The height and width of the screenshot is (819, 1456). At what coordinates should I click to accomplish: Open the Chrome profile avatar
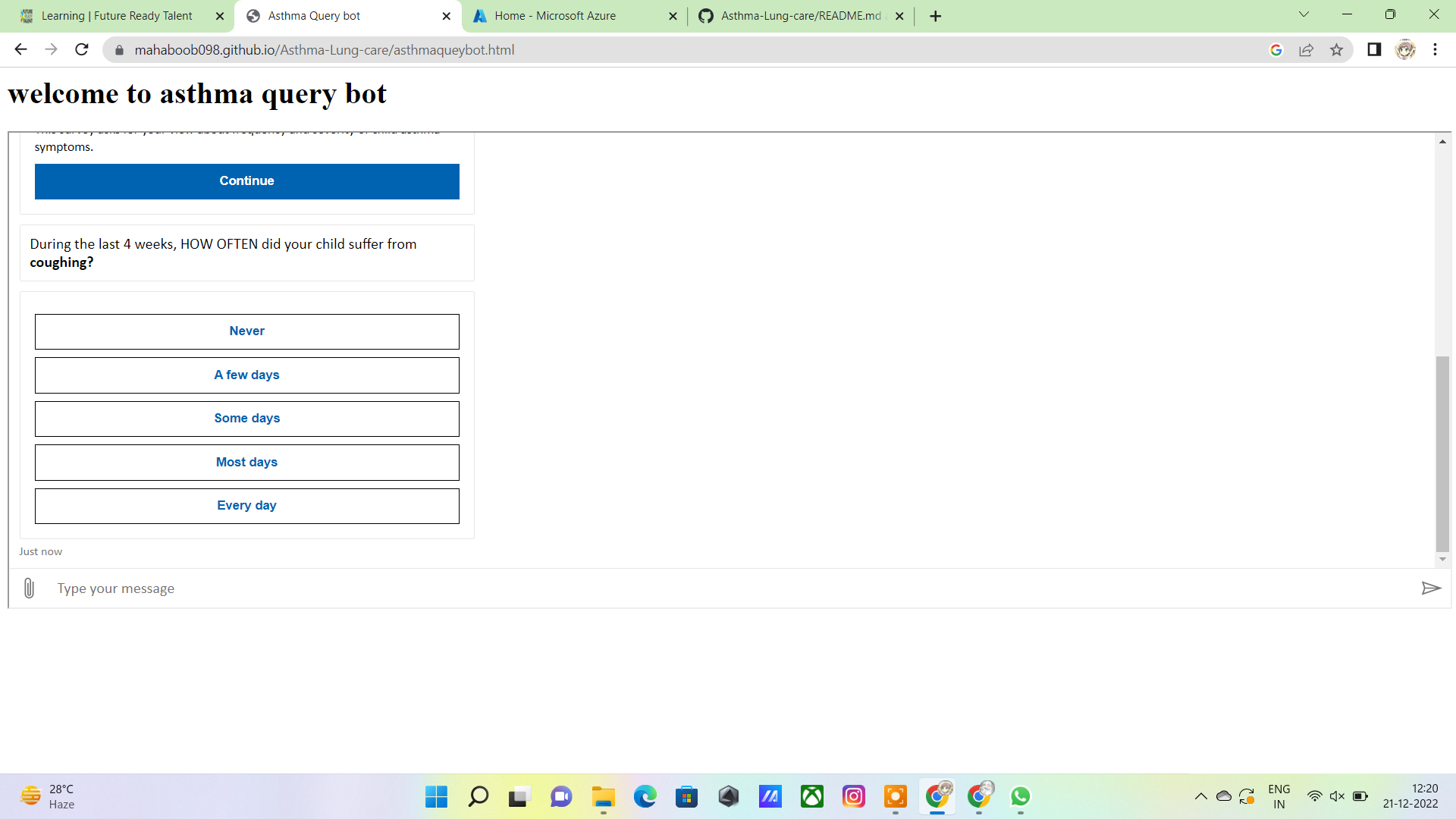tap(1405, 50)
